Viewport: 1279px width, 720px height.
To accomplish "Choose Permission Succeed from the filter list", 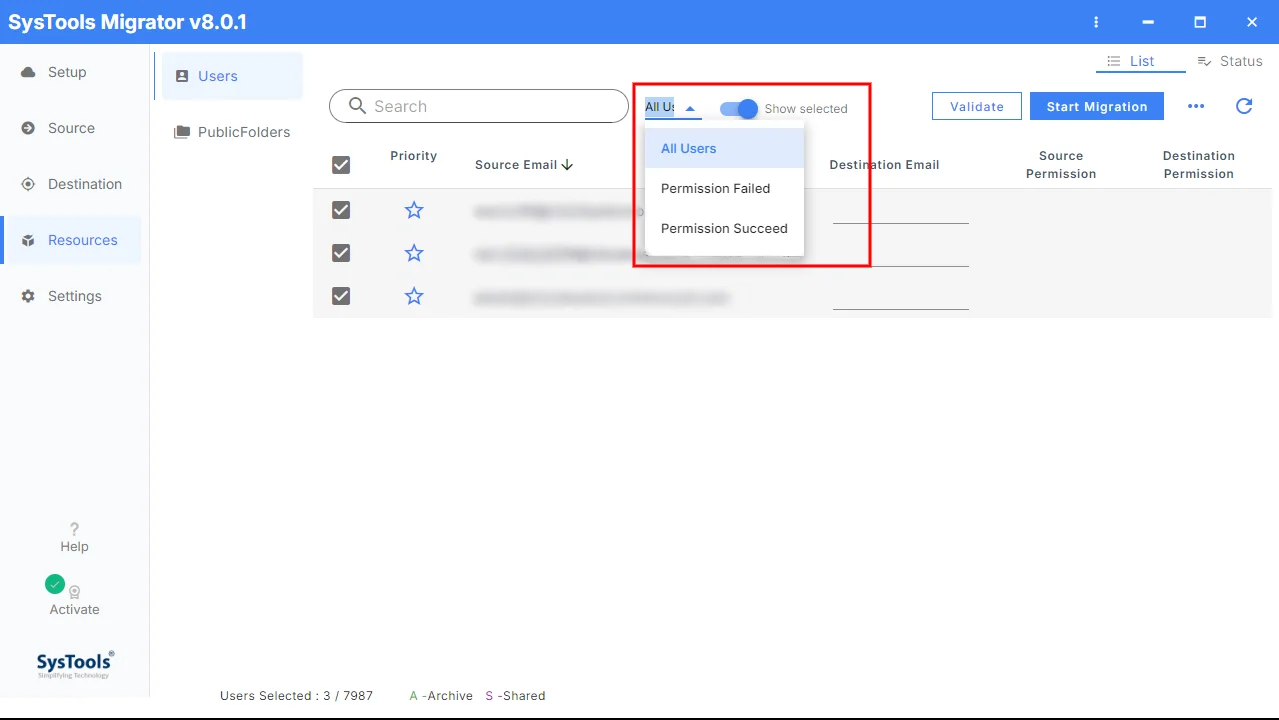I will pyautogui.click(x=724, y=228).
